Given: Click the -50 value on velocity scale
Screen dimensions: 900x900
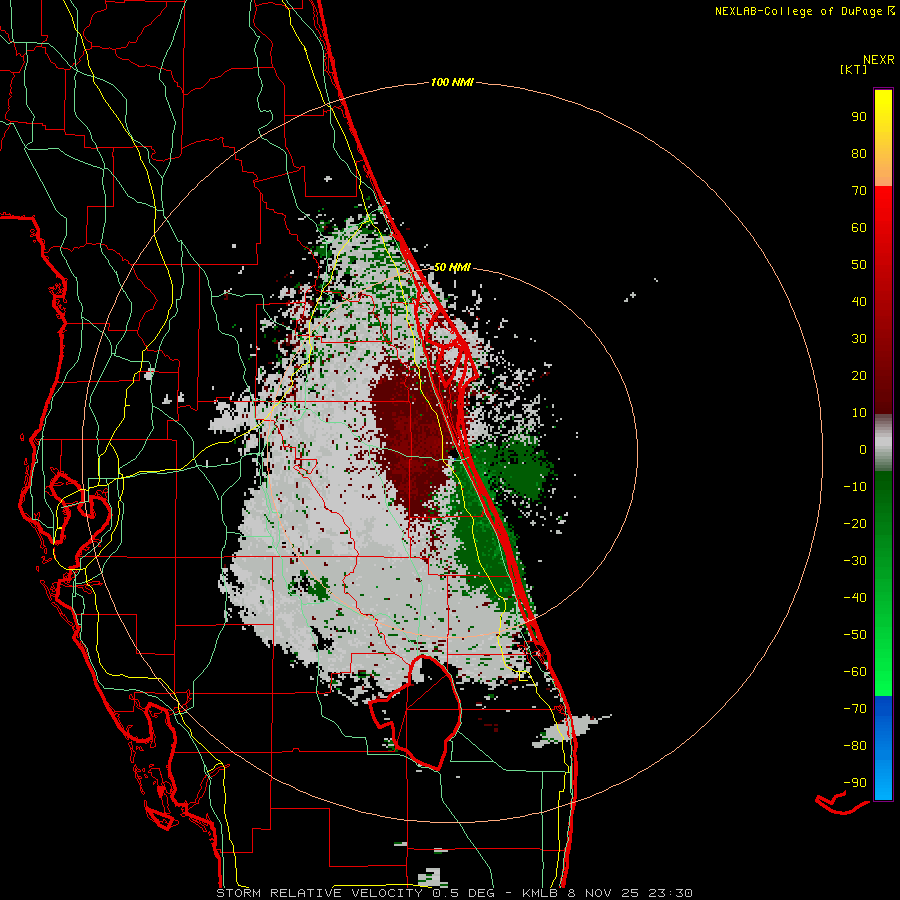Looking at the screenshot, I should (855, 635).
